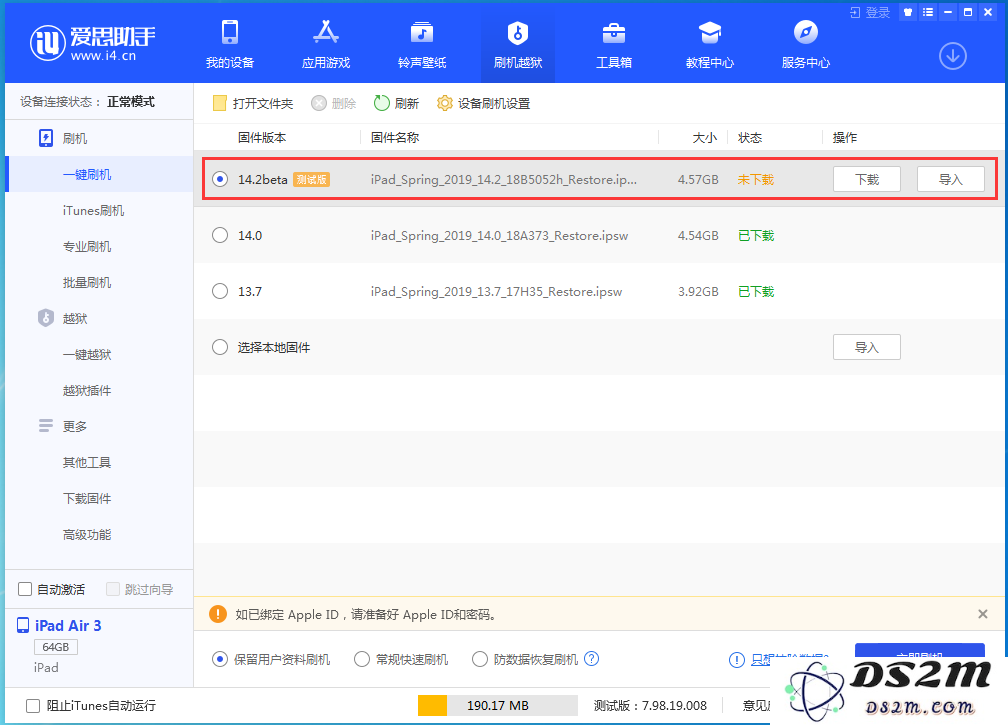Click the 已下载 status in the 14.0 row
The width and height of the screenshot is (1008, 725).
[756, 235]
